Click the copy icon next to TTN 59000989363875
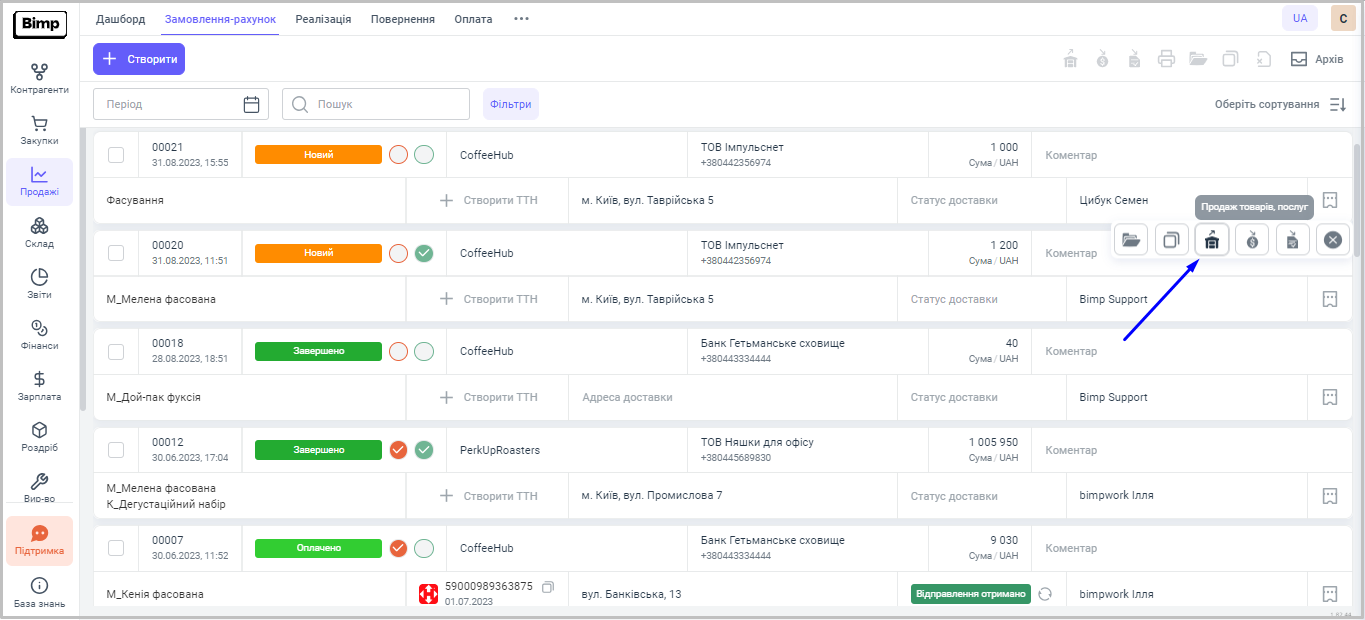This screenshot has height=620, width=1365. pos(547,587)
